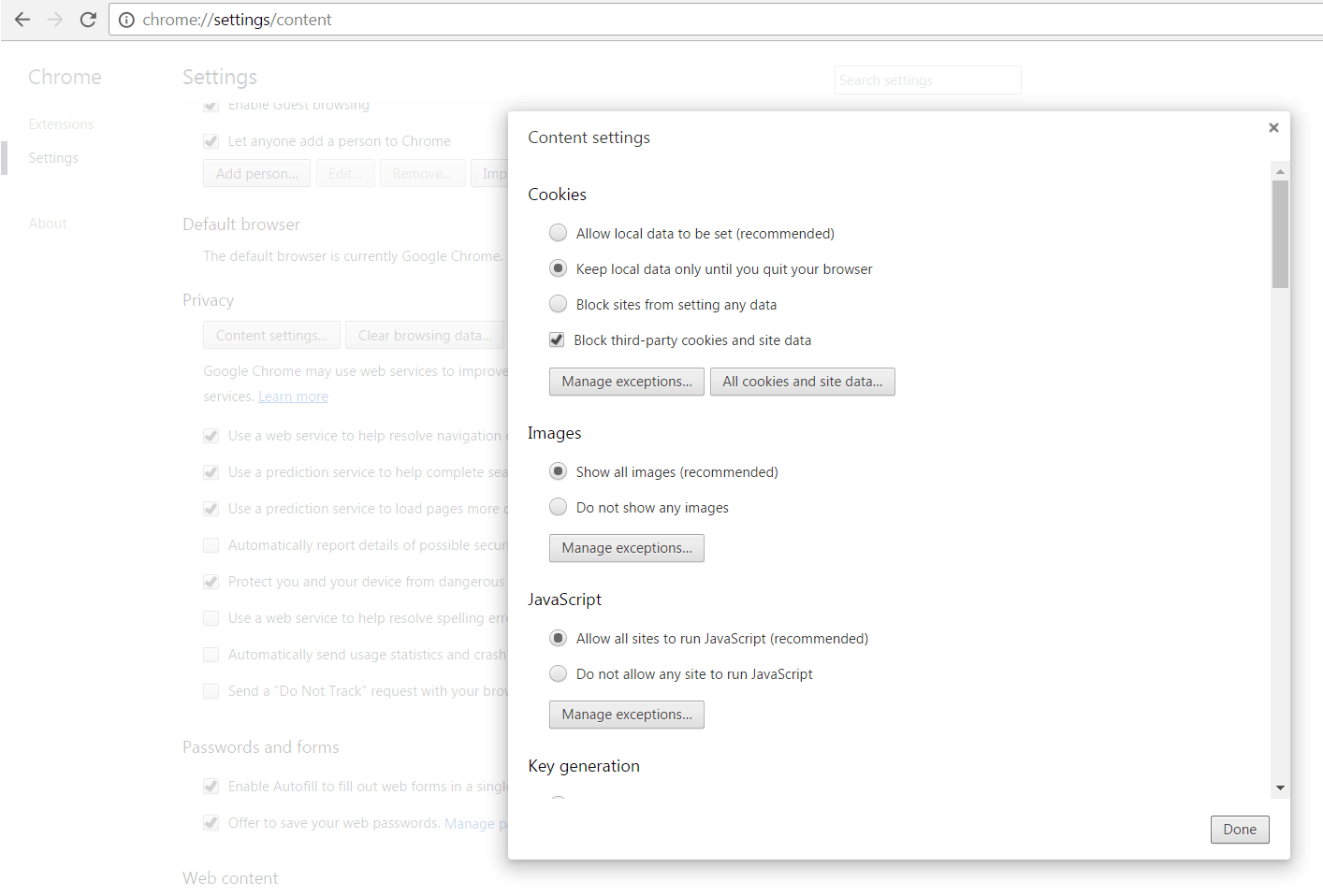Click the Edit button in People section

[346, 174]
